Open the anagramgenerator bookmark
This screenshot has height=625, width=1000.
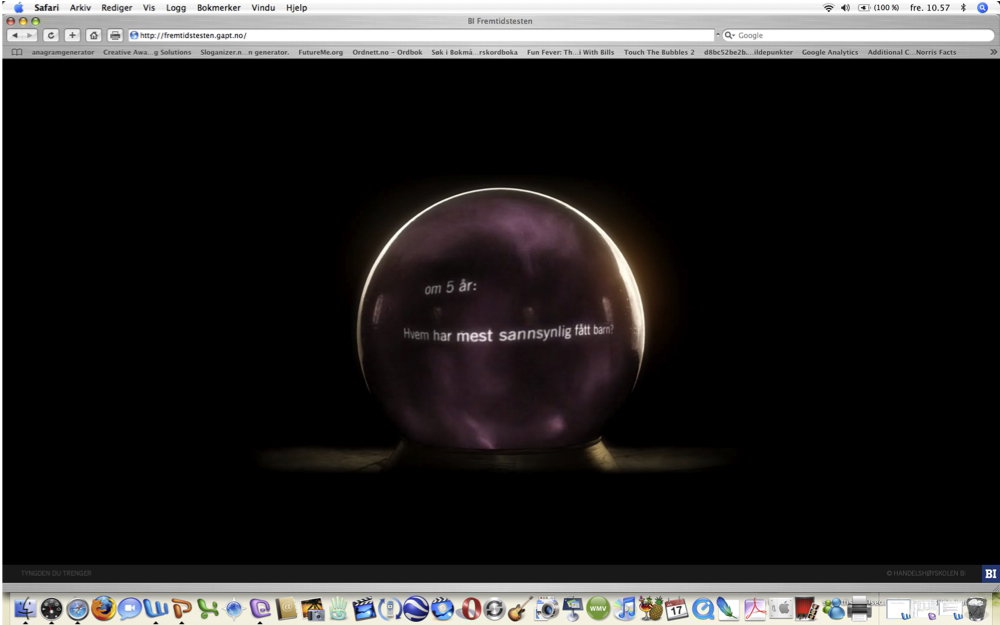62,52
